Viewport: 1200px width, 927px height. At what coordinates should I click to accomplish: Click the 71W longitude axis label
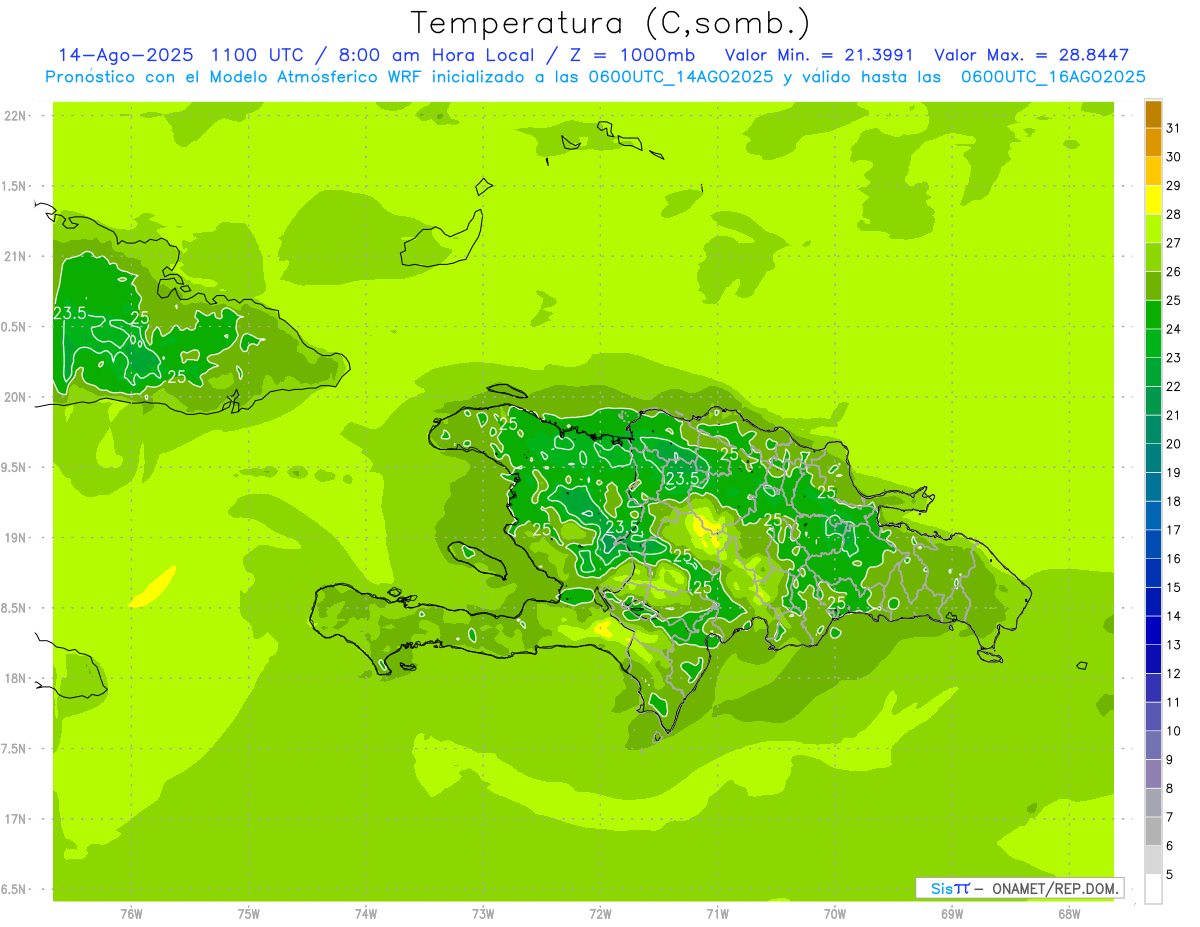[717, 914]
